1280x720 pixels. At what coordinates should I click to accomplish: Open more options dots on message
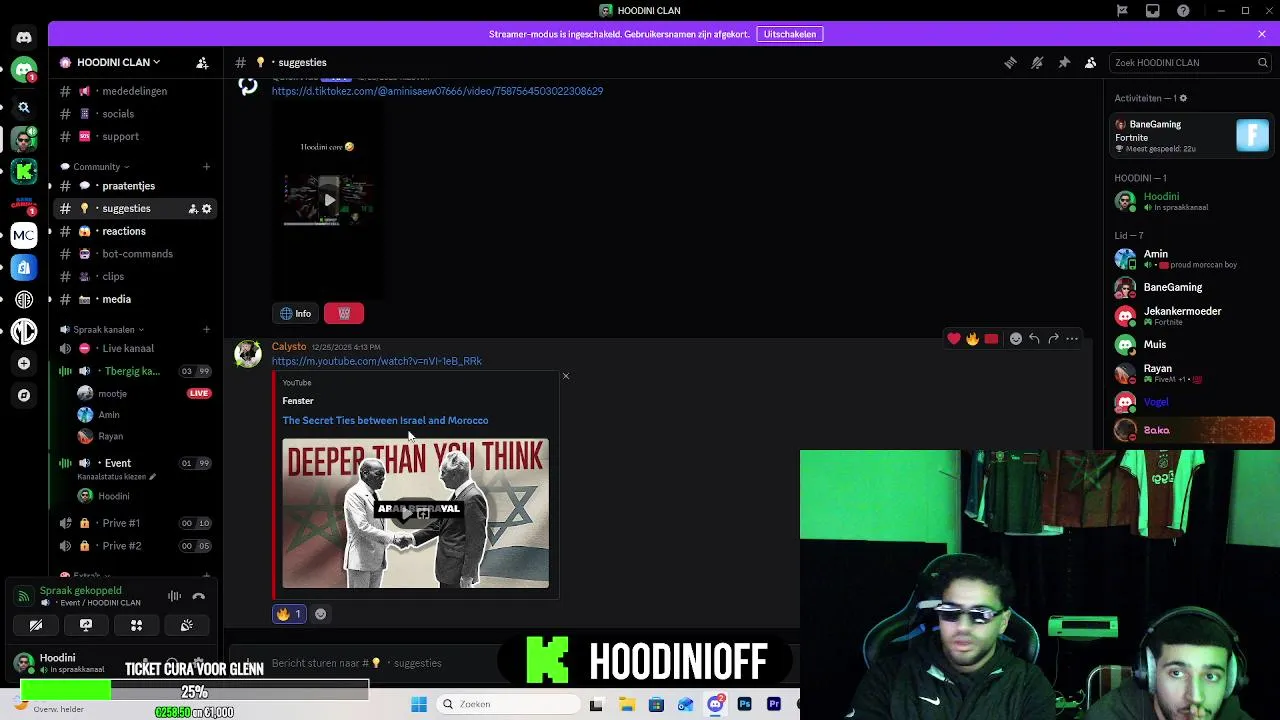1072,339
